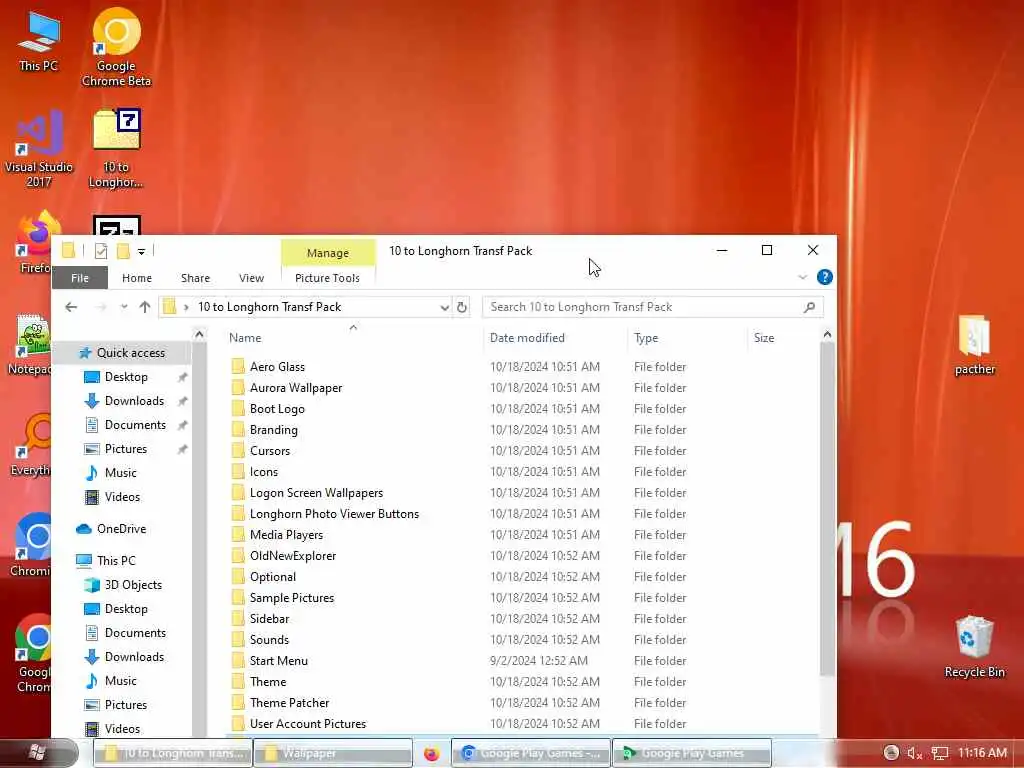Image resolution: width=1024 pixels, height=768 pixels.
Task: Open the address bar history dropdown
Action: (444, 307)
